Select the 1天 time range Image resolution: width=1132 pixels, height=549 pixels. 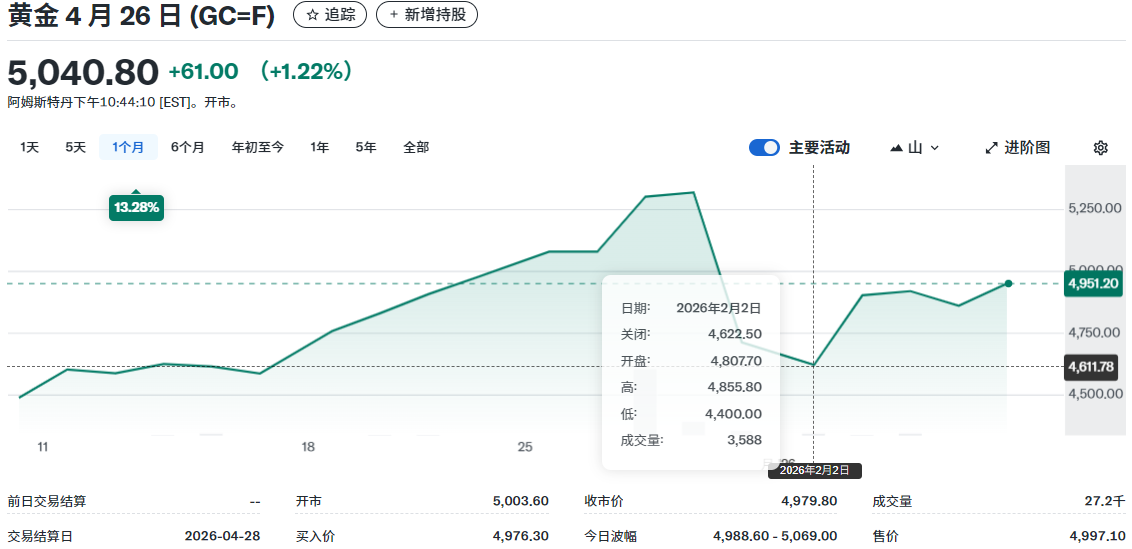30,147
